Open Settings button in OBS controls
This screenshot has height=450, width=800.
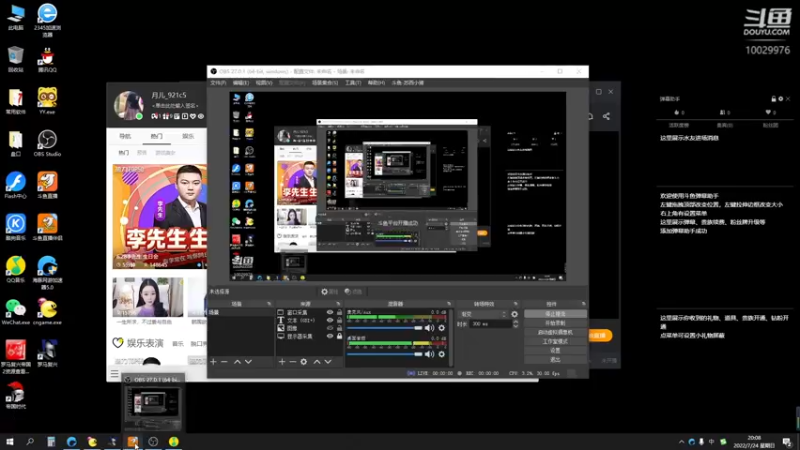555,351
